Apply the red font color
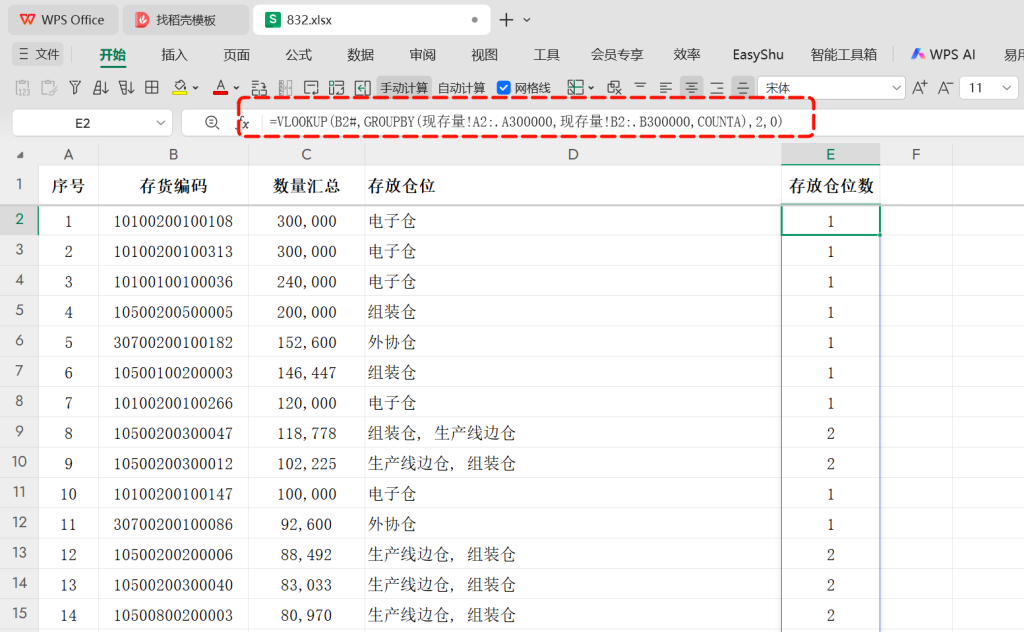1024x632 pixels. coord(221,87)
